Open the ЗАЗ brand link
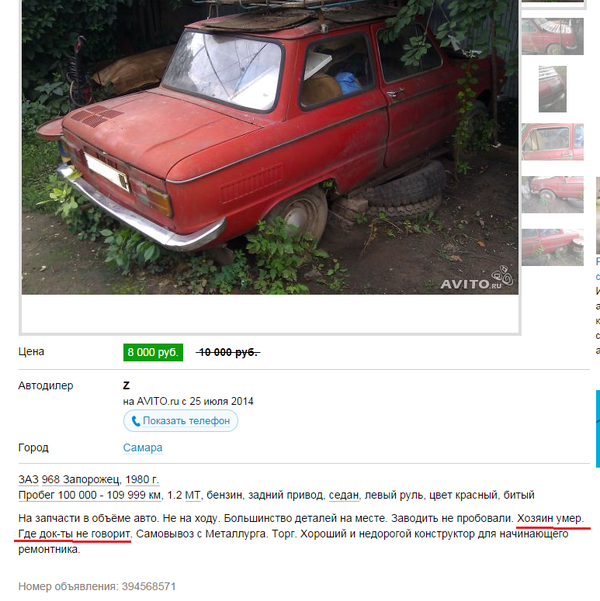Viewport: 600px width, 601px height. click(28, 479)
